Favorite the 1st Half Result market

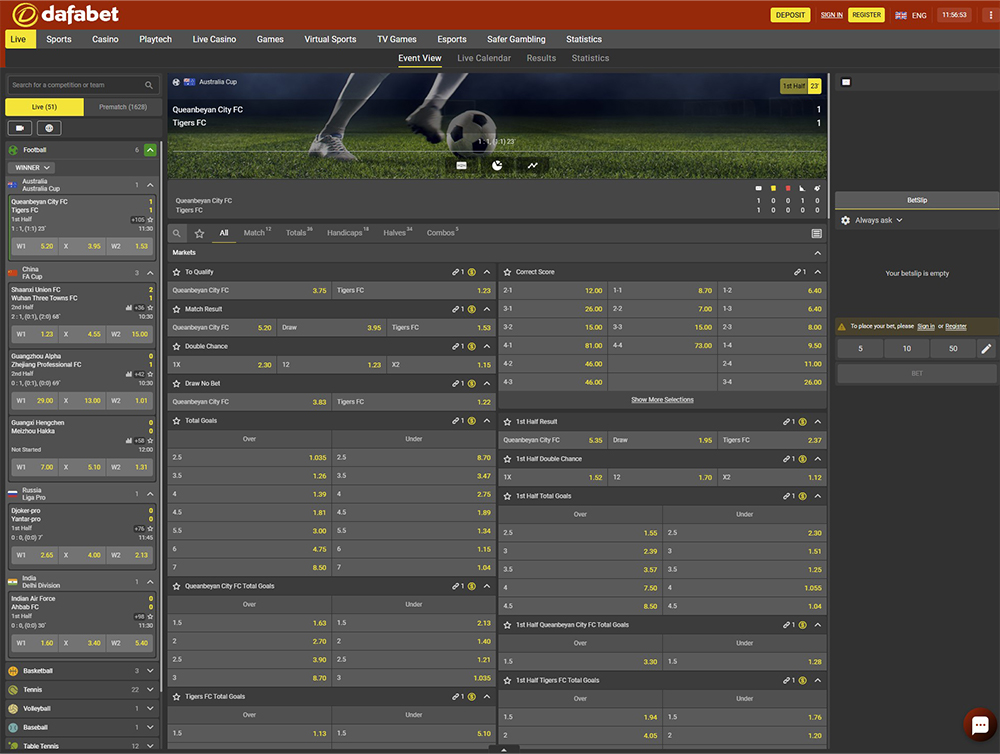coord(508,422)
